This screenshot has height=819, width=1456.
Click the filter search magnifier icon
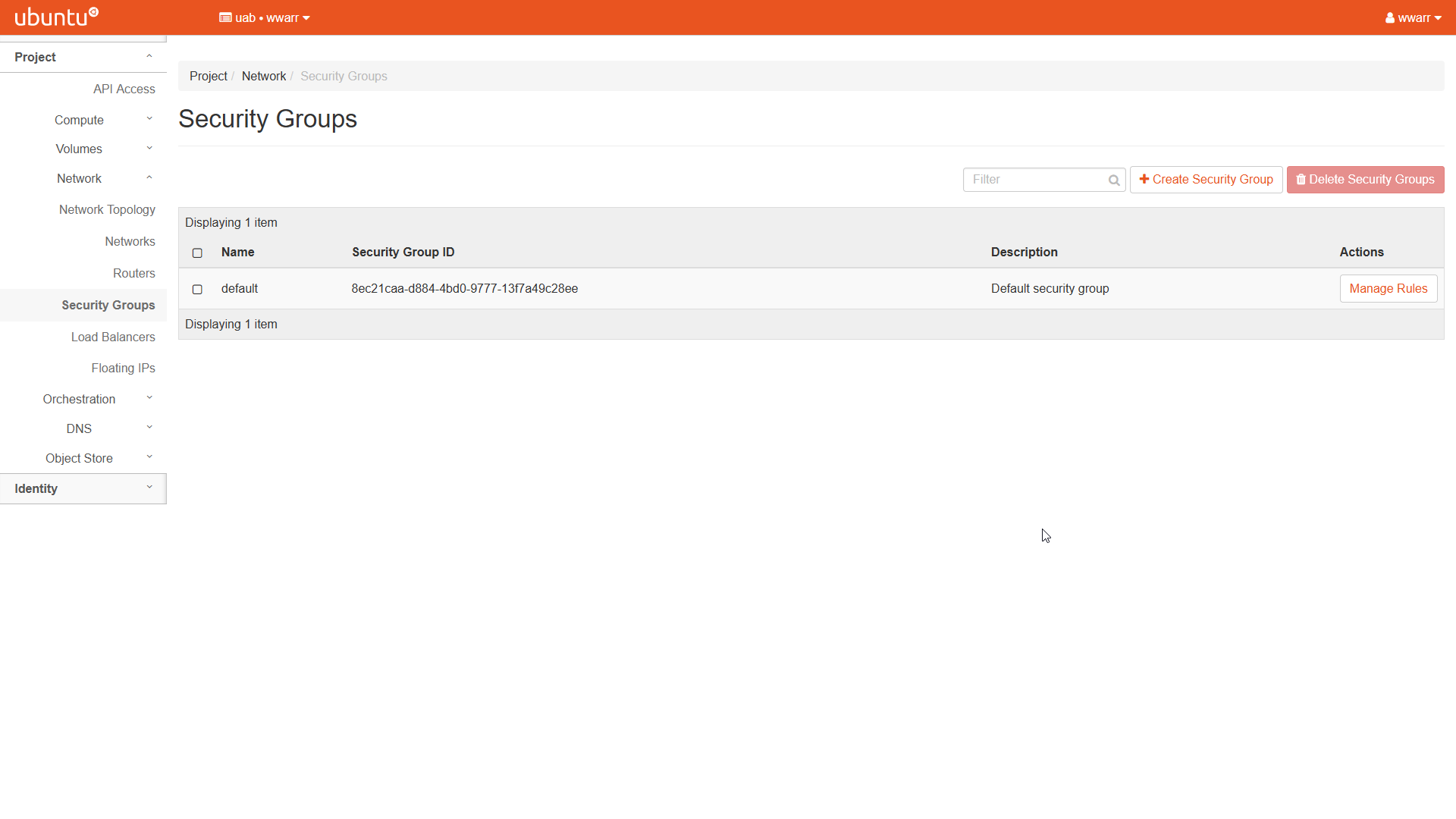pos(1114,180)
